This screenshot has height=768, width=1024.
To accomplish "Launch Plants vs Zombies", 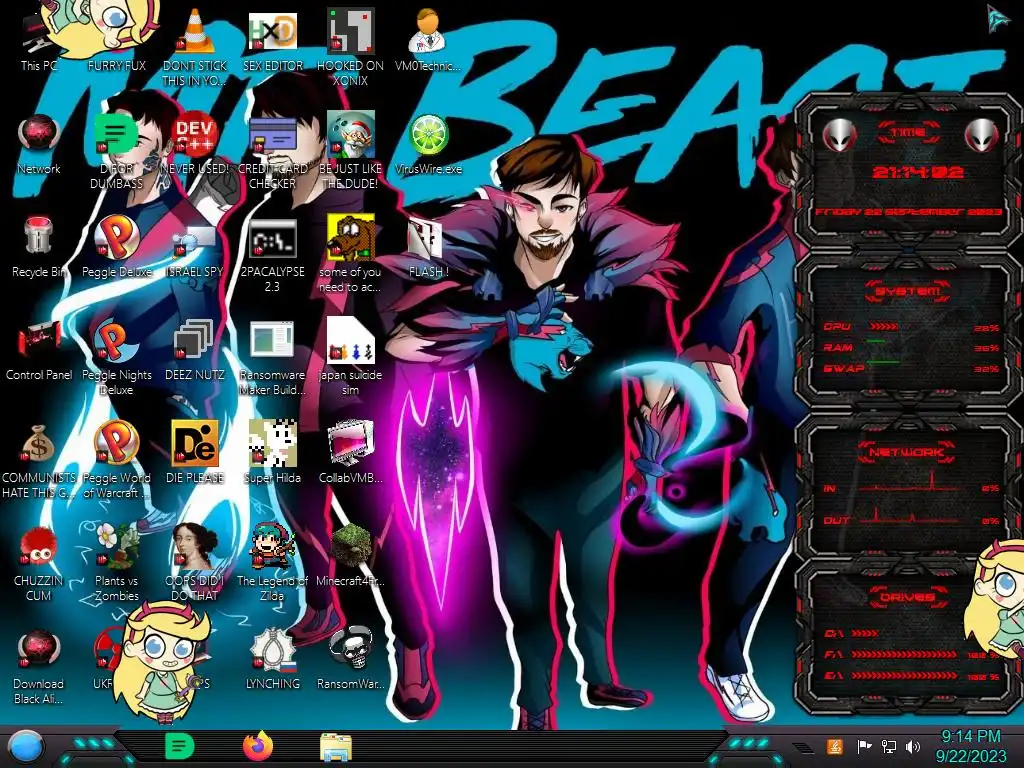I will click(x=116, y=562).
